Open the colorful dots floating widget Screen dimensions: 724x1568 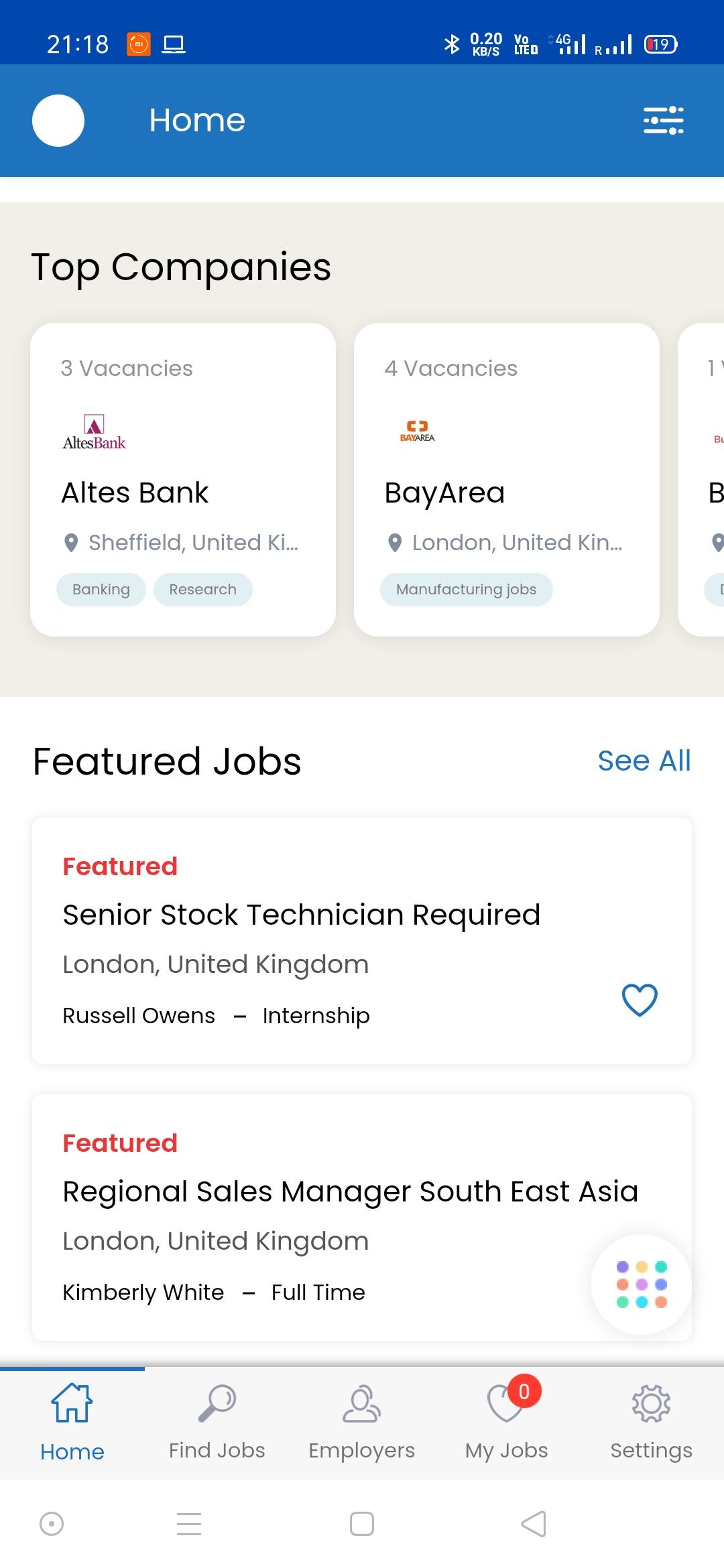(x=642, y=1285)
